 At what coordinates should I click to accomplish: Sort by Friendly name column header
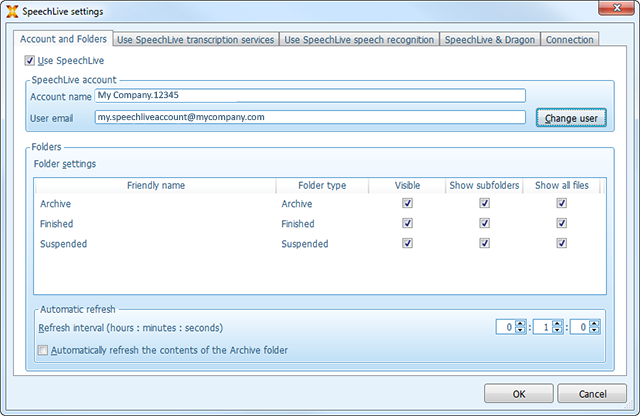tap(156, 185)
